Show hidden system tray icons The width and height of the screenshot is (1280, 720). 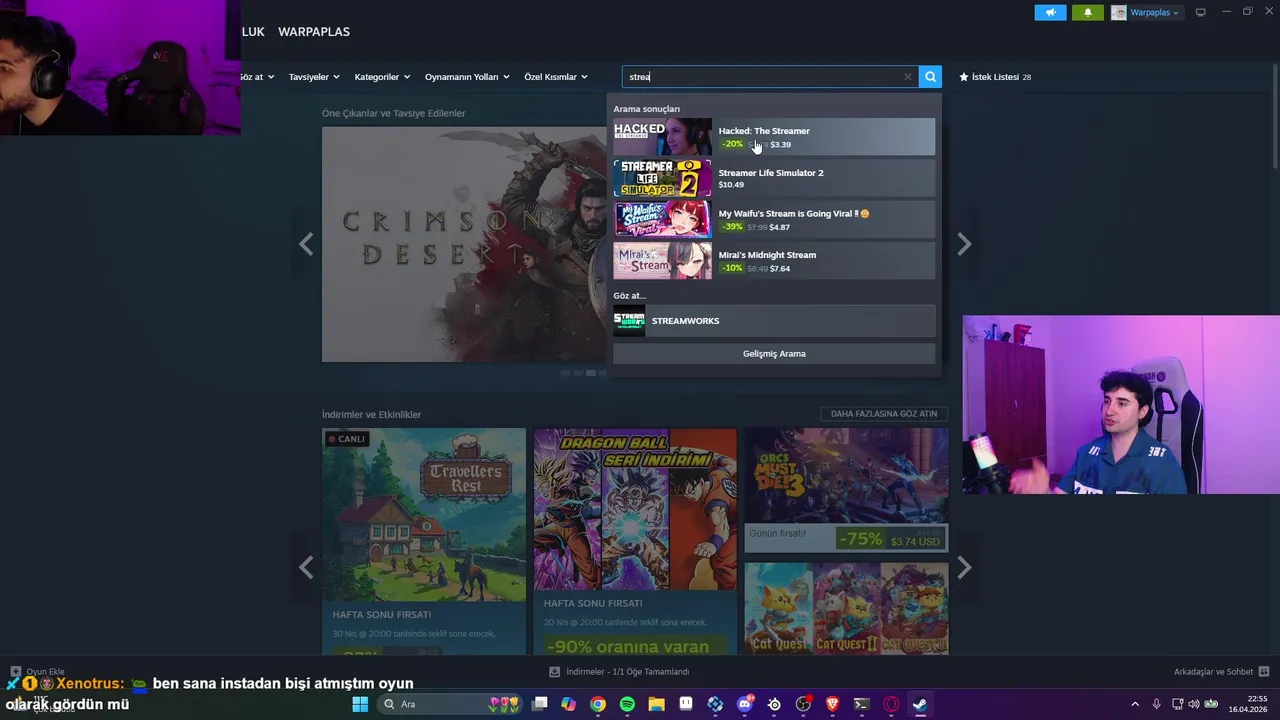(1134, 704)
